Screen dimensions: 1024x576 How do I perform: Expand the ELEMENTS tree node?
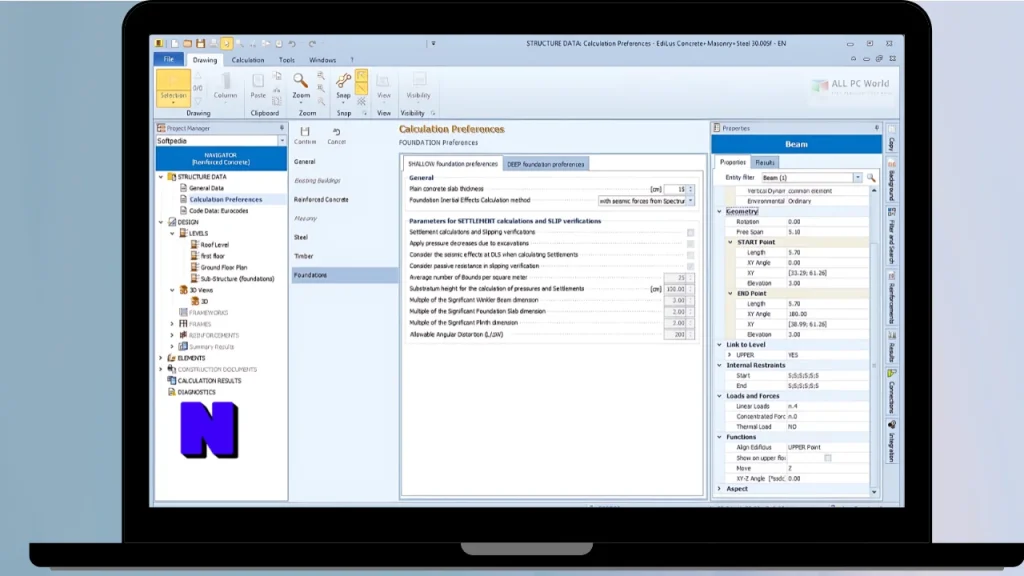point(161,358)
